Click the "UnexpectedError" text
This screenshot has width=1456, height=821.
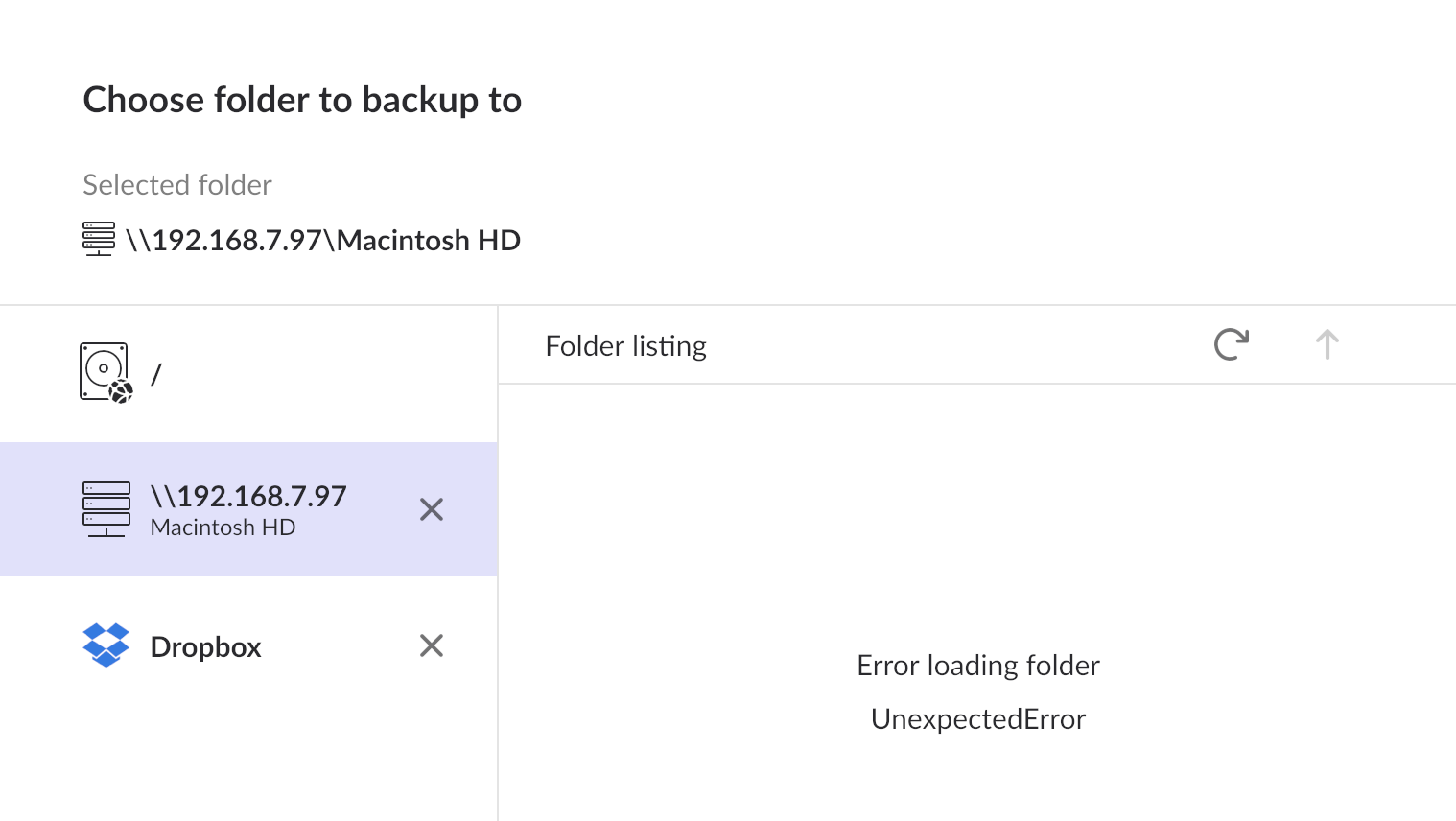pos(977,719)
